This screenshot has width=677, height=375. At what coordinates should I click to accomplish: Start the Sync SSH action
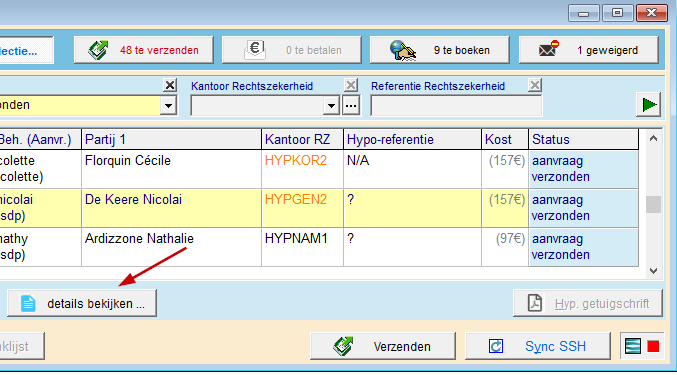click(538, 346)
